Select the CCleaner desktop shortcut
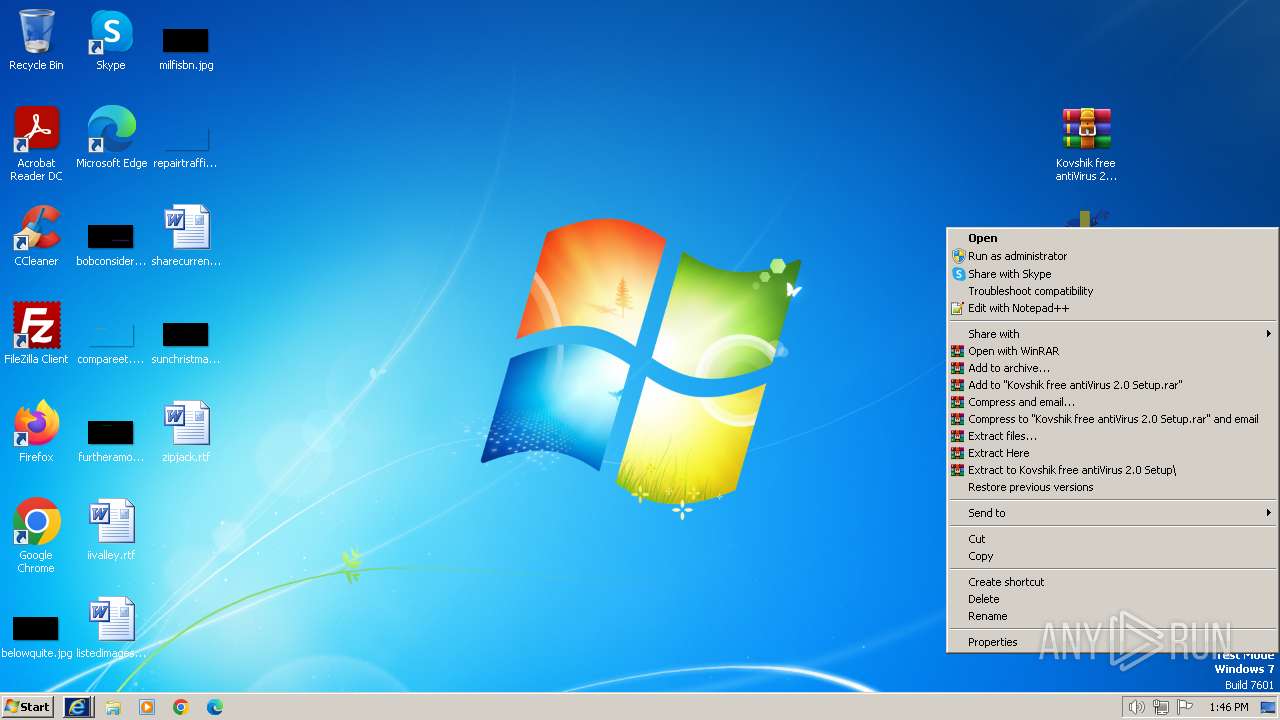 coord(36,235)
